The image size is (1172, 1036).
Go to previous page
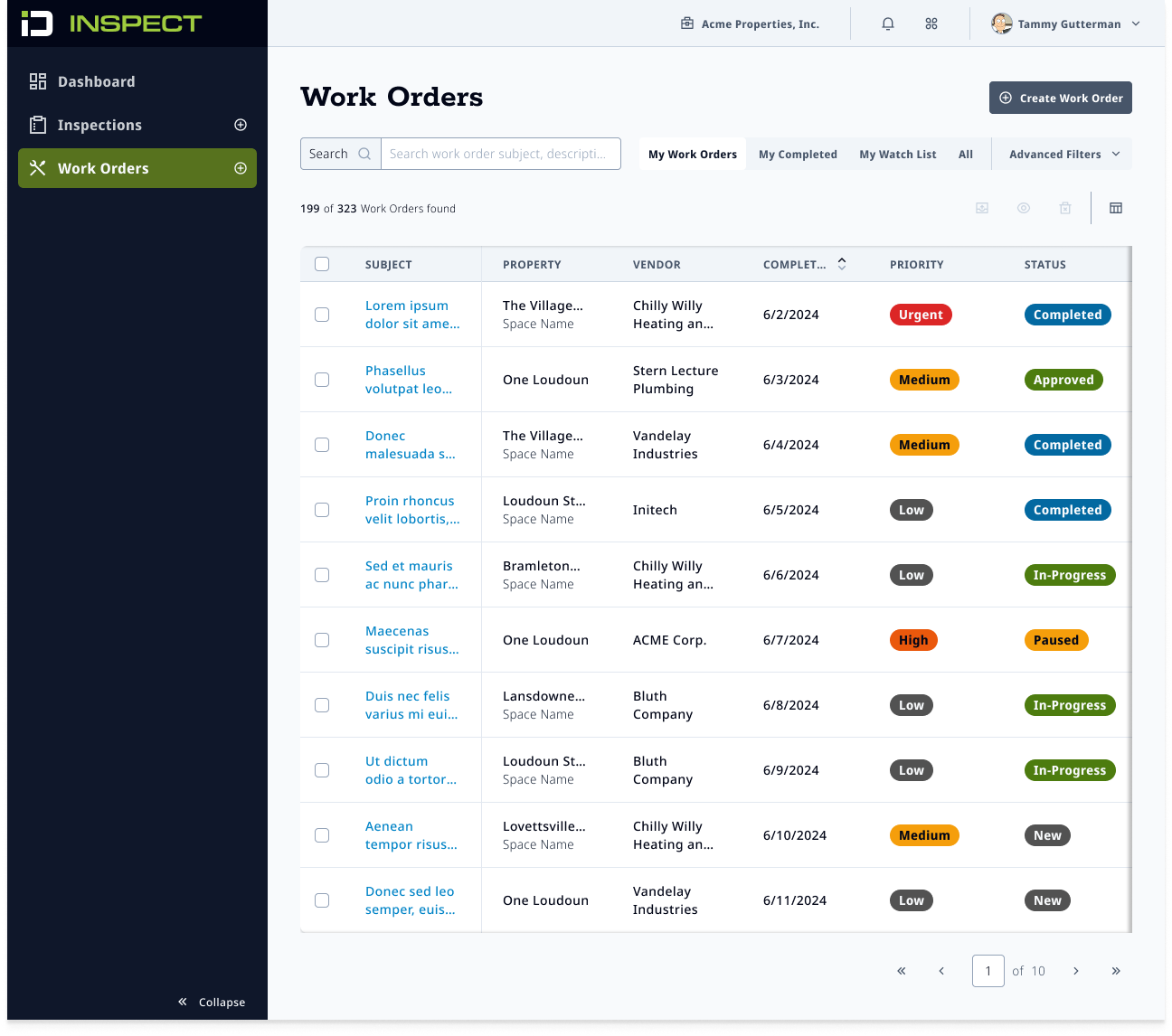[x=941, y=971]
